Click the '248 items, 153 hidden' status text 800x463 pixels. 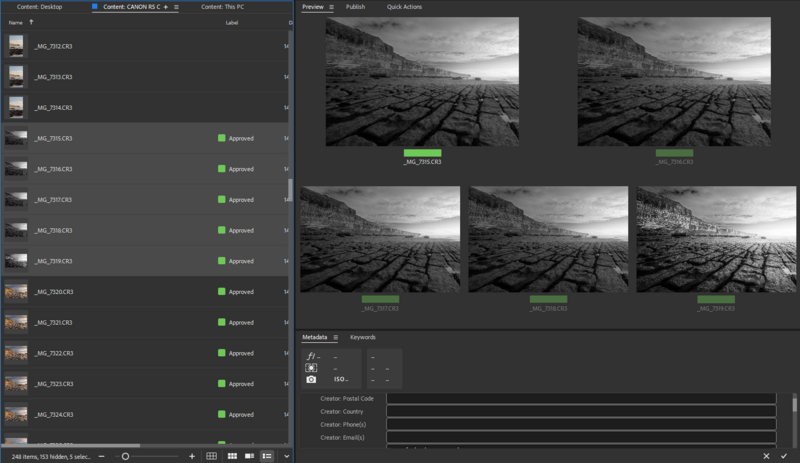coord(51,456)
